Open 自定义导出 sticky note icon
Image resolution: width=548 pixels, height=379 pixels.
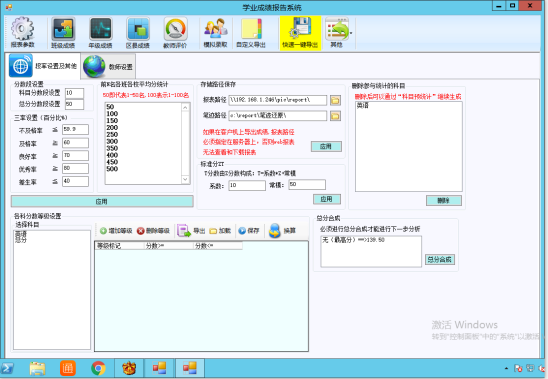point(251,32)
